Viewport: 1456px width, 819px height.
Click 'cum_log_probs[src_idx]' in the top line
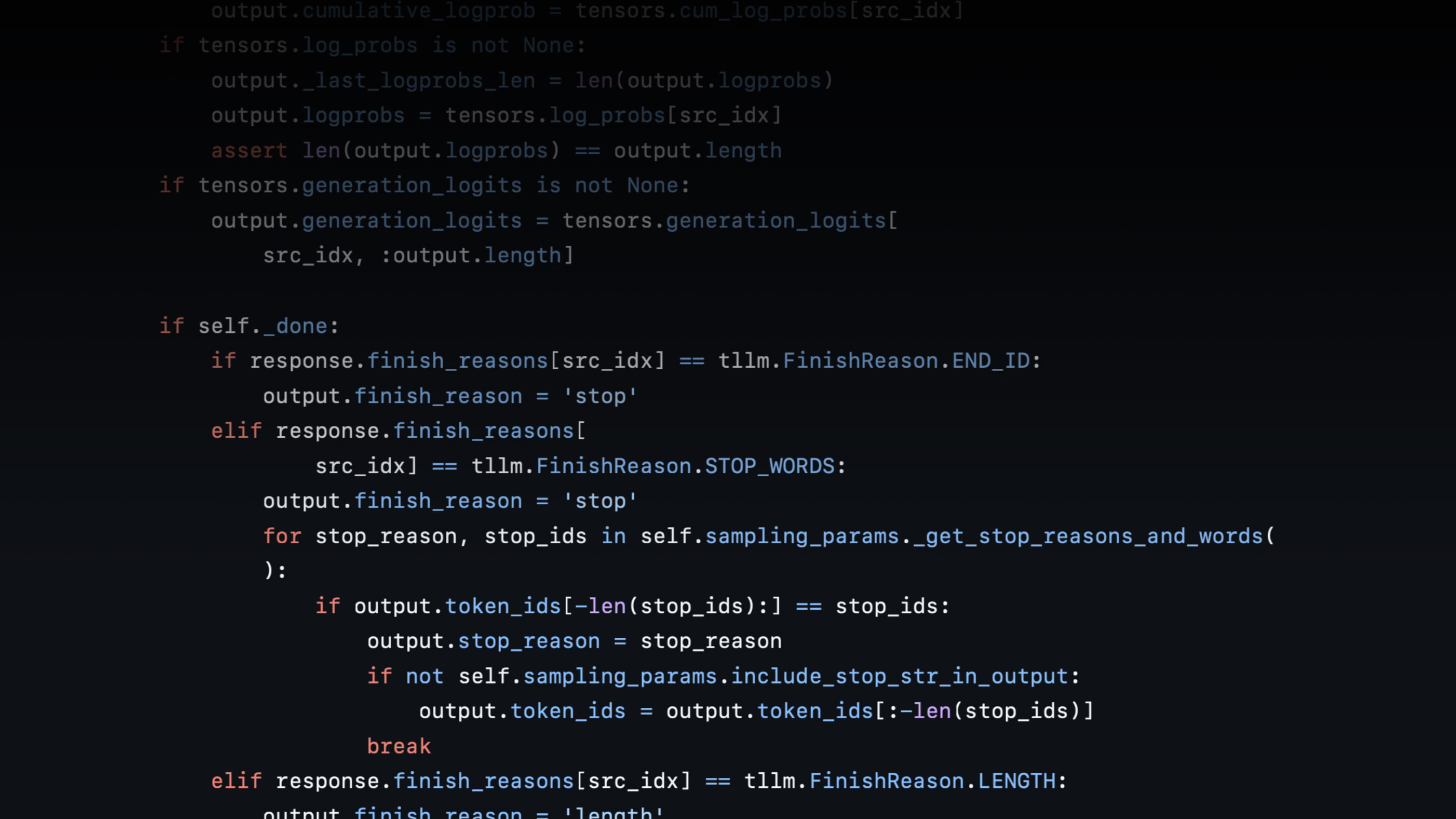coord(821,11)
